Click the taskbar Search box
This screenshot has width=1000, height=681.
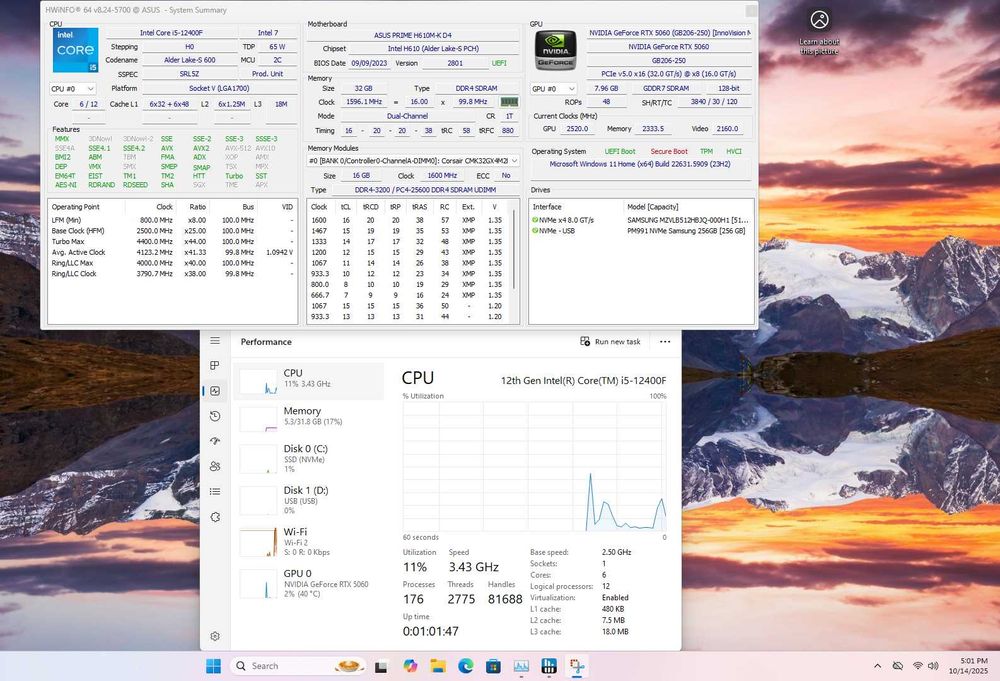click(298, 666)
